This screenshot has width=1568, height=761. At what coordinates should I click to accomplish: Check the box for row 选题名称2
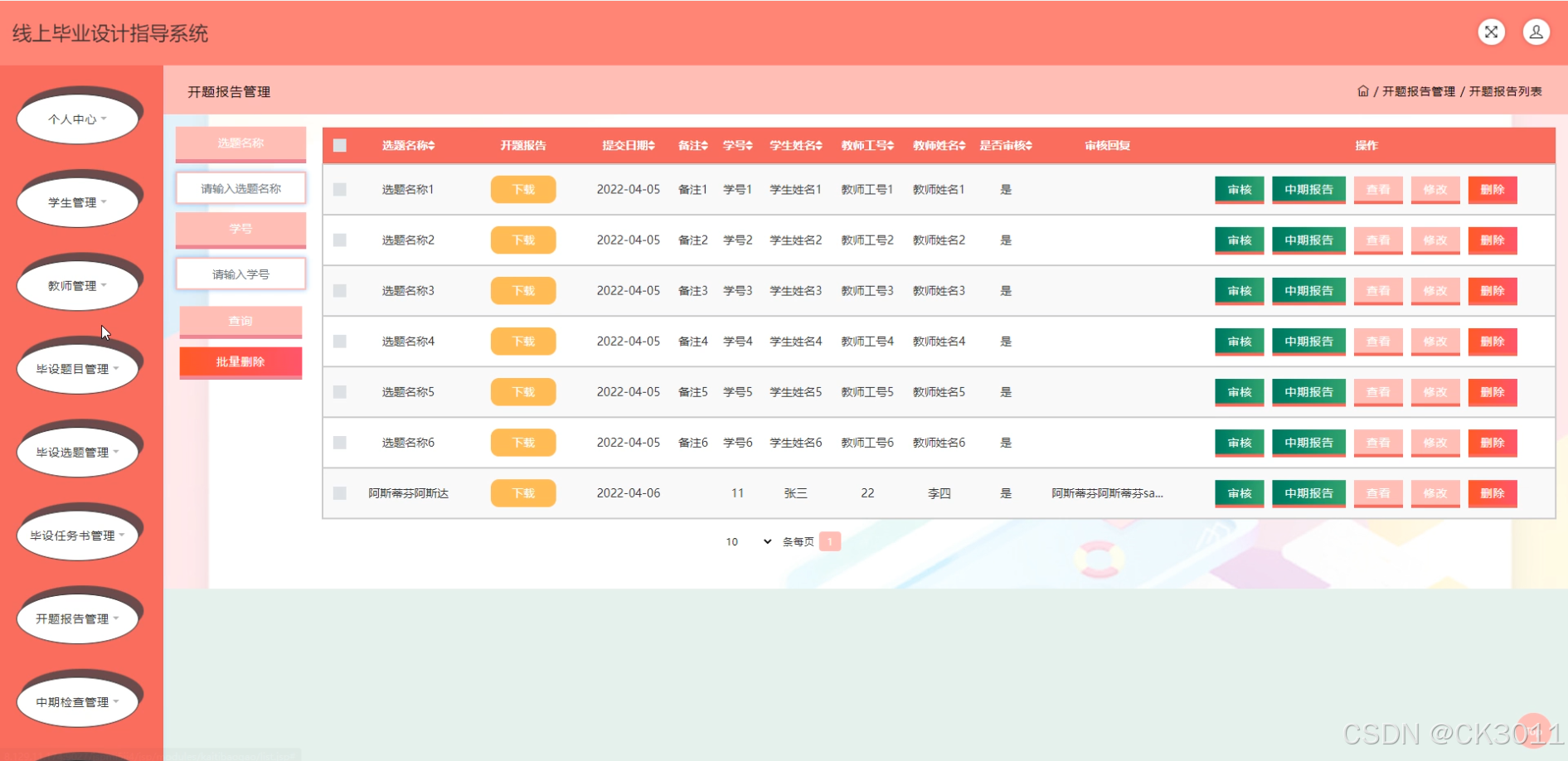tap(340, 240)
